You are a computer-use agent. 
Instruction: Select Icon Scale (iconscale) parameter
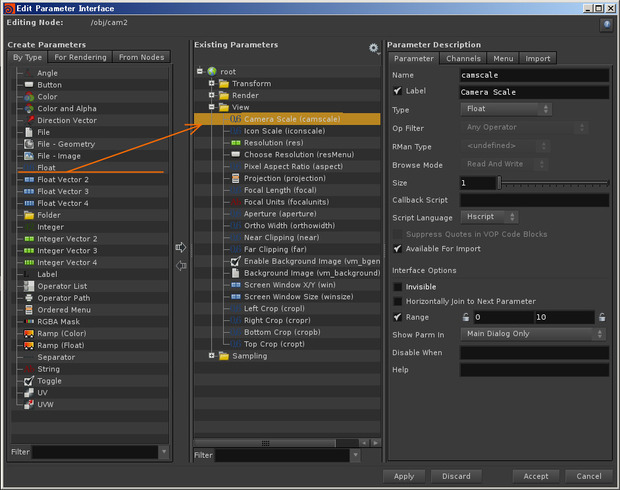tap(284, 131)
